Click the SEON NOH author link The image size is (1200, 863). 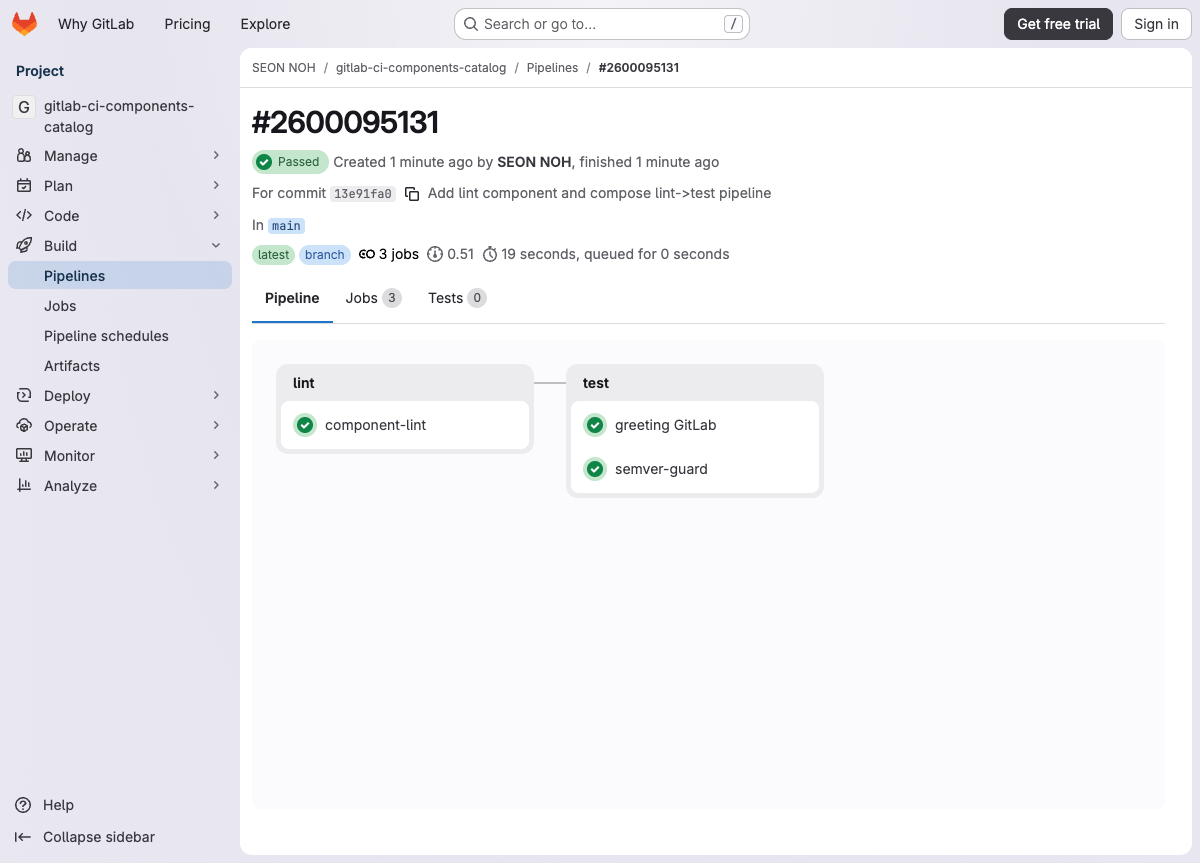click(x=534, y=162)
